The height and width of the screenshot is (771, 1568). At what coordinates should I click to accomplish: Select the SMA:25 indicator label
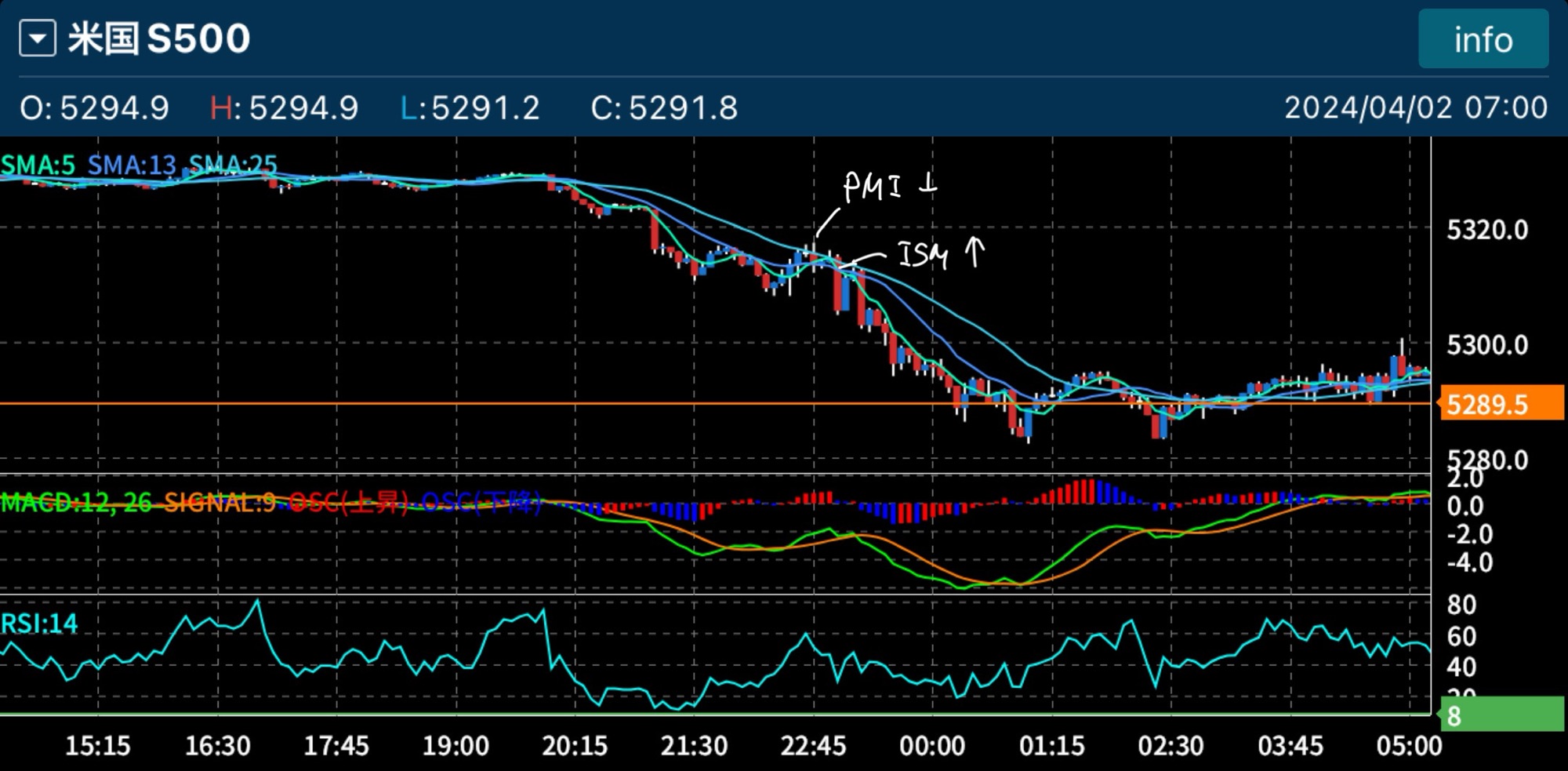pyautogui.click(x=233, y=165)
